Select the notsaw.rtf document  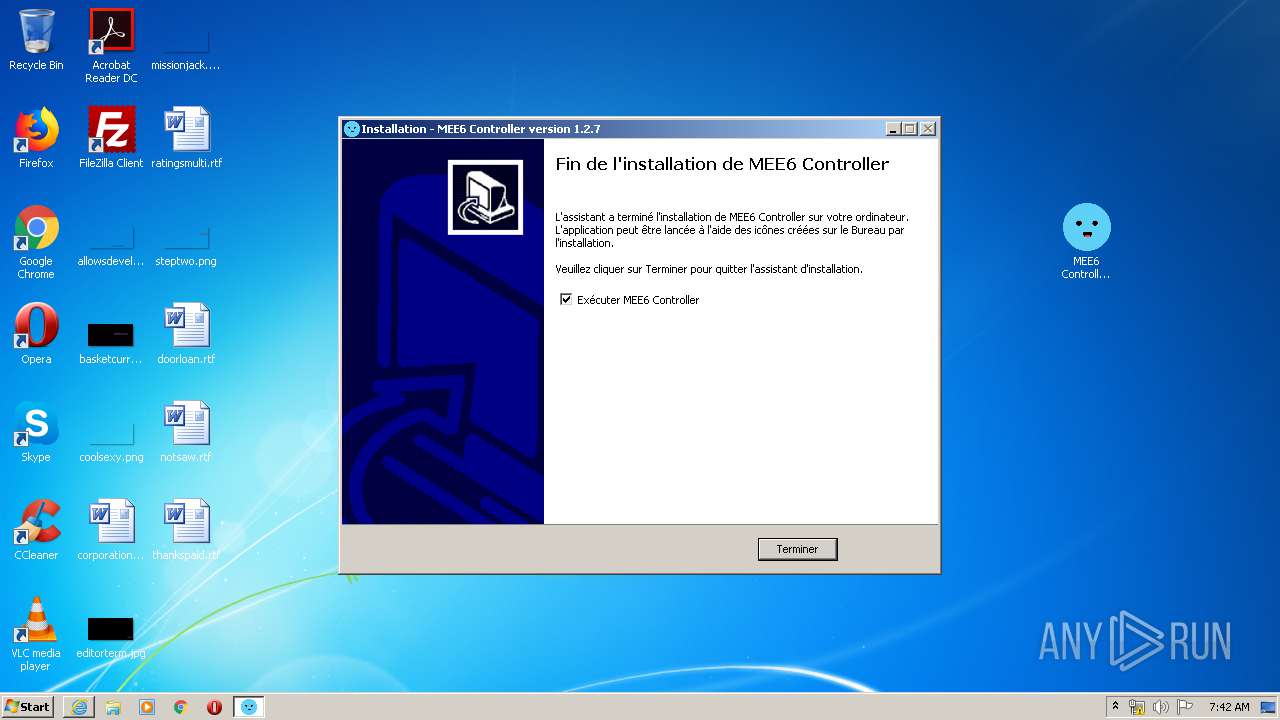pos(186,432)
